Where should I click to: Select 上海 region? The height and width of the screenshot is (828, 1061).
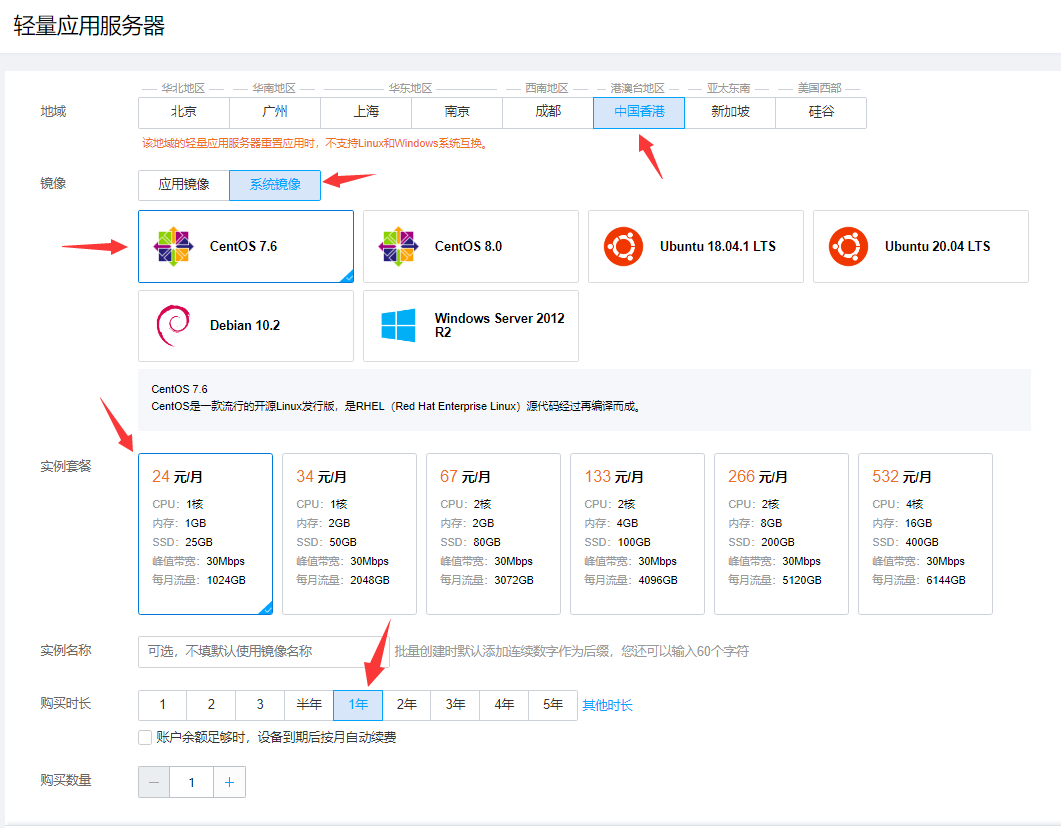tap(366, 112)
